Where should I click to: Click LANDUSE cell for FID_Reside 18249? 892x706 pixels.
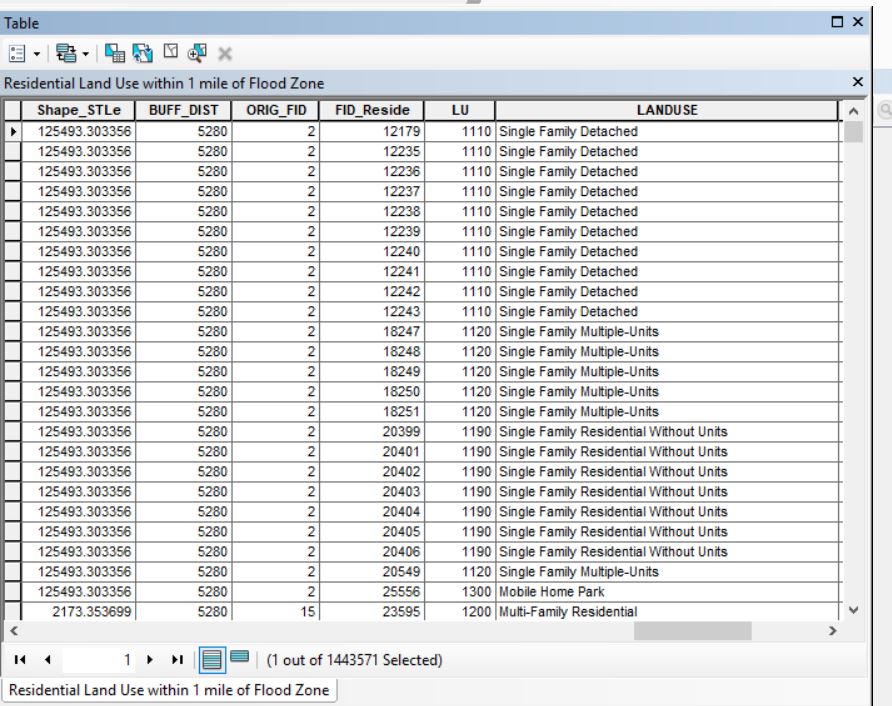[667, 371]
